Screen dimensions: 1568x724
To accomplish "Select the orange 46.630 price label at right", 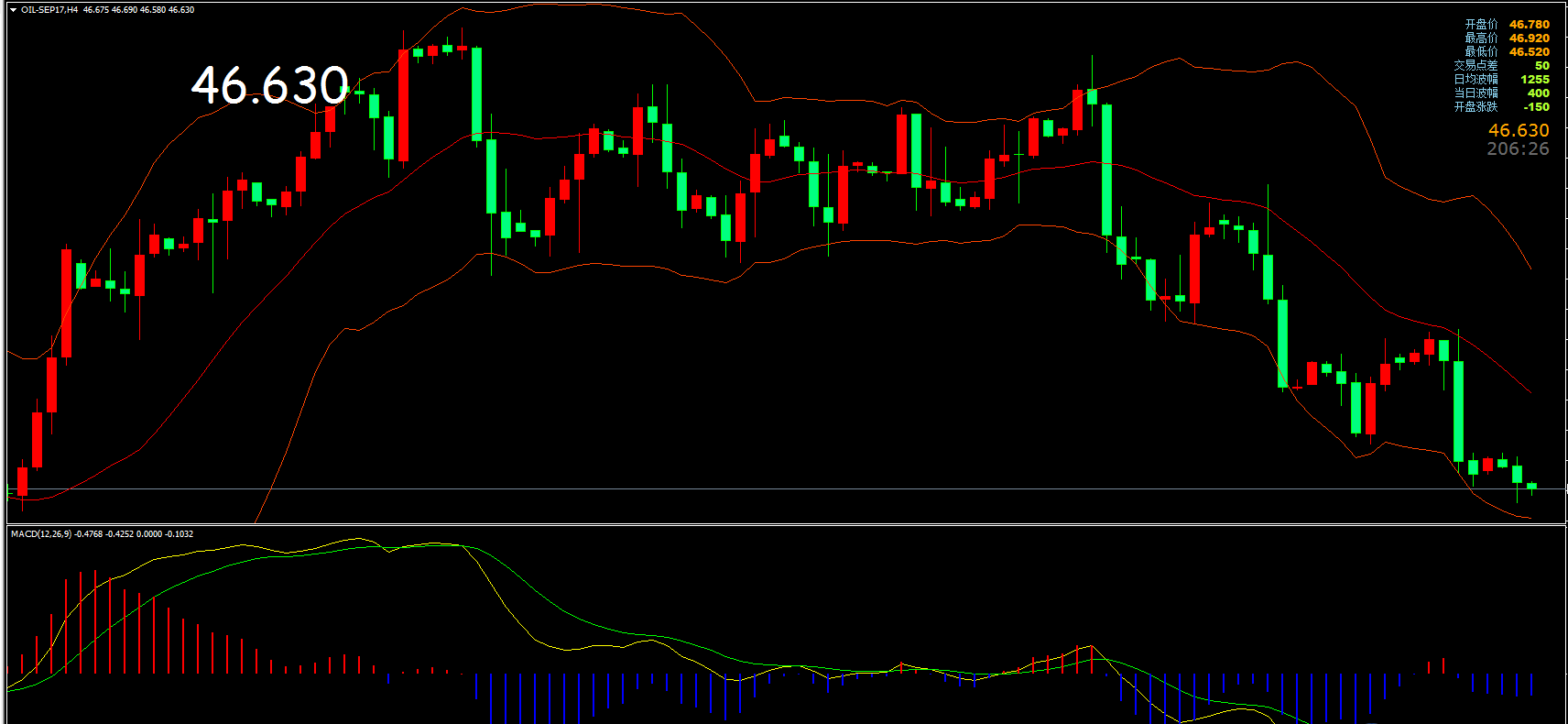I will [x=1519, y=130].
